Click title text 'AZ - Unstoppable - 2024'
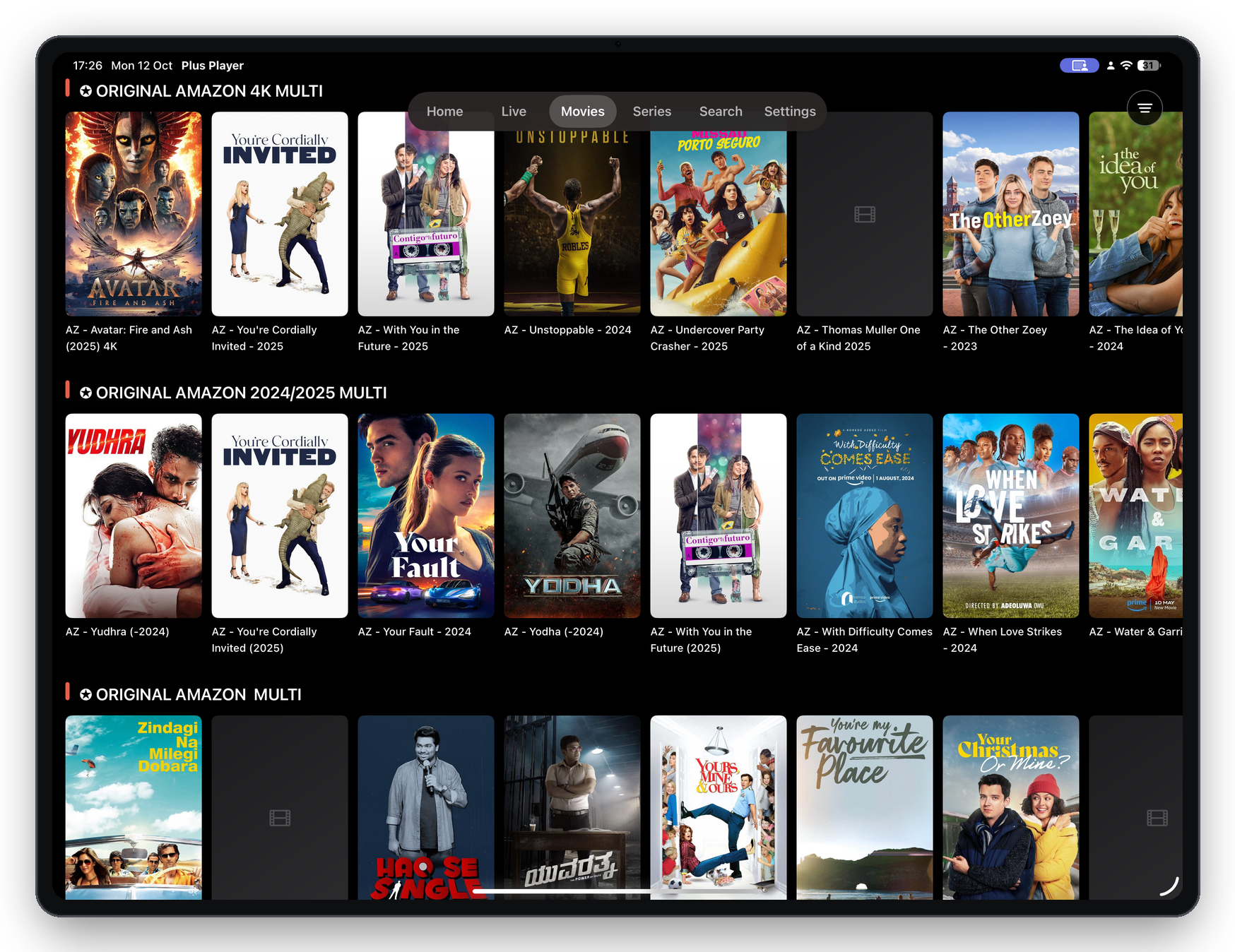 click(x=568, y=330)
